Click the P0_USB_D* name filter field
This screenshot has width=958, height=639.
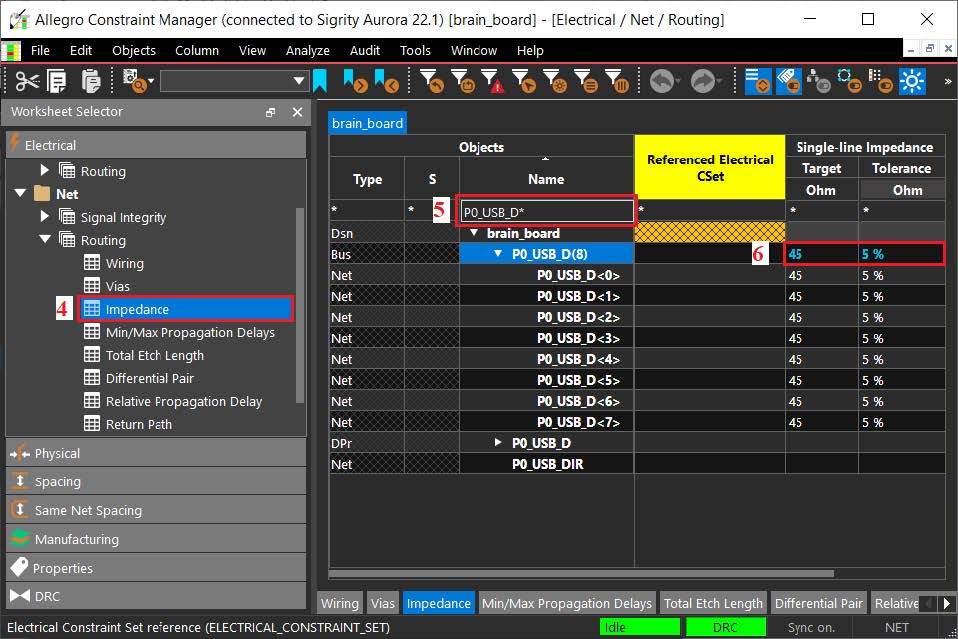(546, 211)
